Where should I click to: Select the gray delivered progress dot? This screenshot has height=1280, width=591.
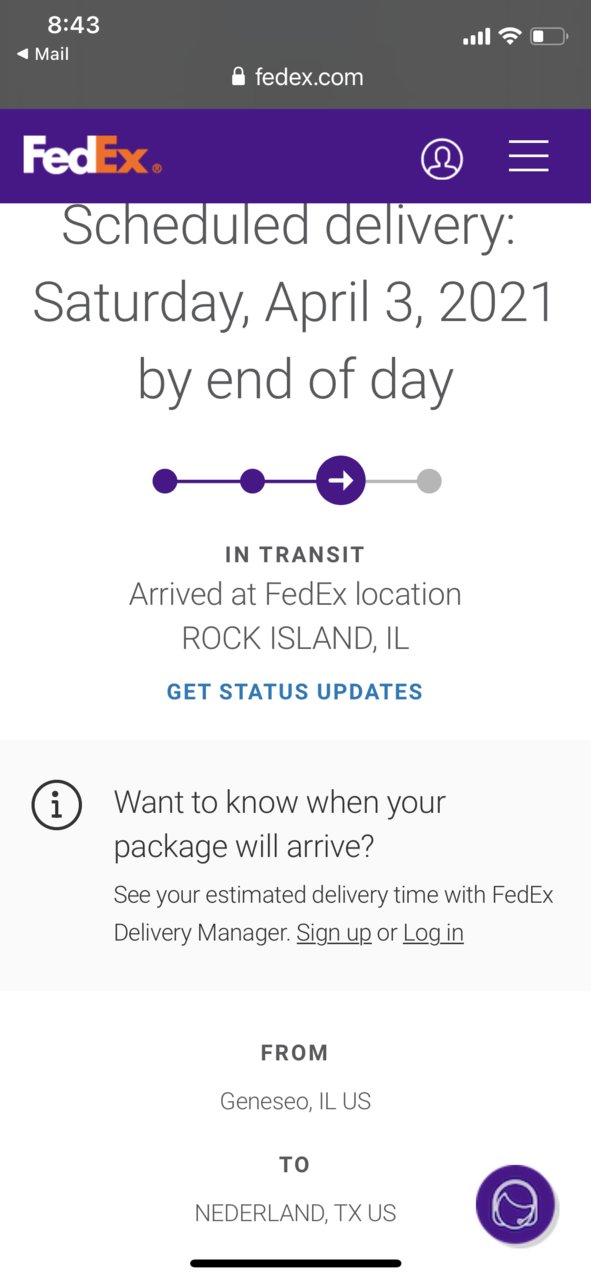[429, 481]
